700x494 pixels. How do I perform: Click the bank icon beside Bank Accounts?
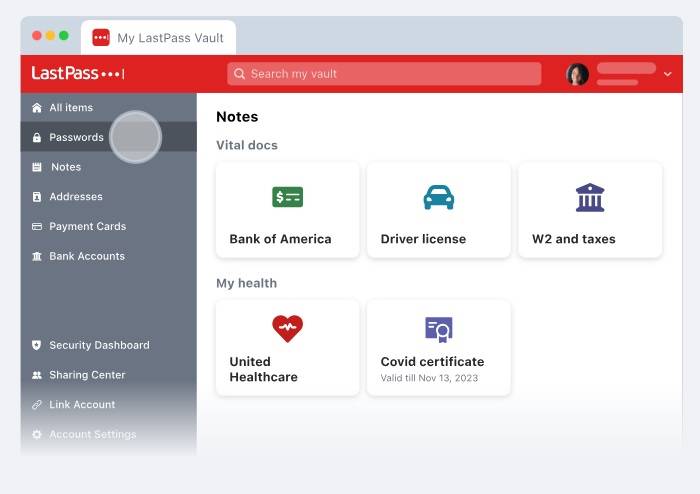[37, 256]
